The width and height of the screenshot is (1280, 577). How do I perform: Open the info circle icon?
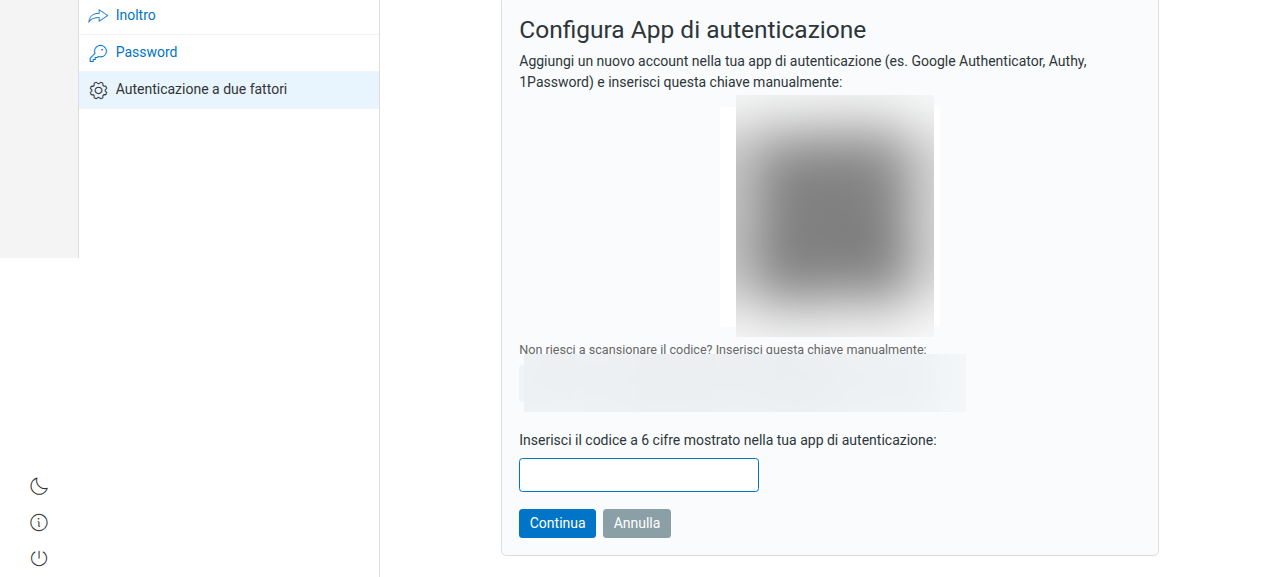click(39, 522)
